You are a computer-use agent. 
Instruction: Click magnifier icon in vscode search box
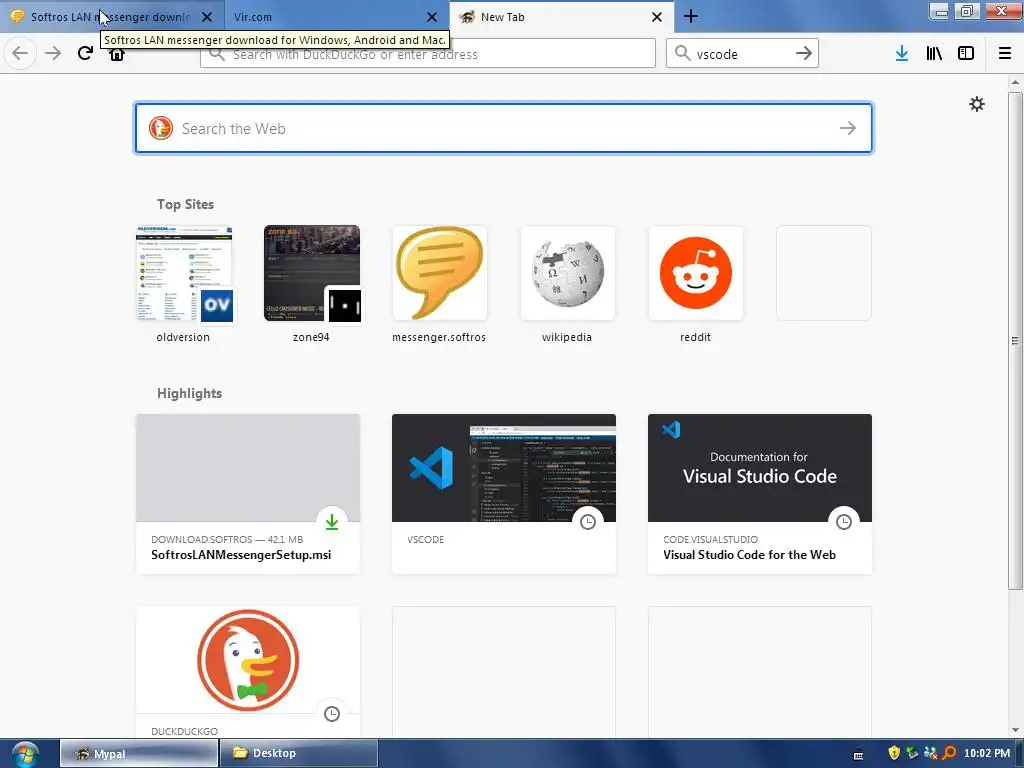pos(682,53)
